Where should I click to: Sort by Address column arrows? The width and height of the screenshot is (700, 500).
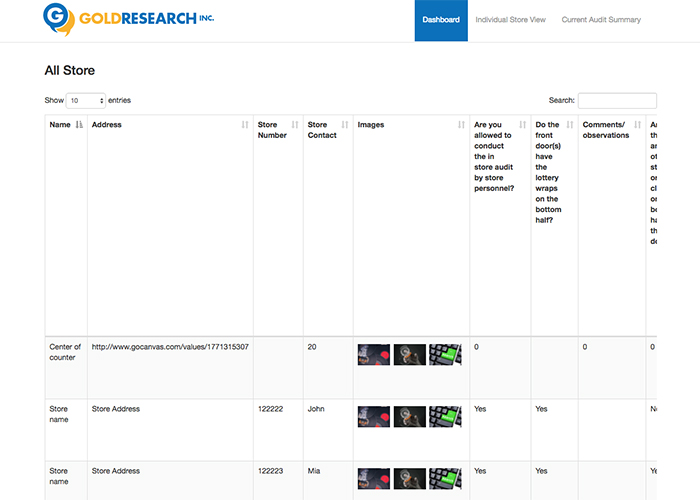245,125
